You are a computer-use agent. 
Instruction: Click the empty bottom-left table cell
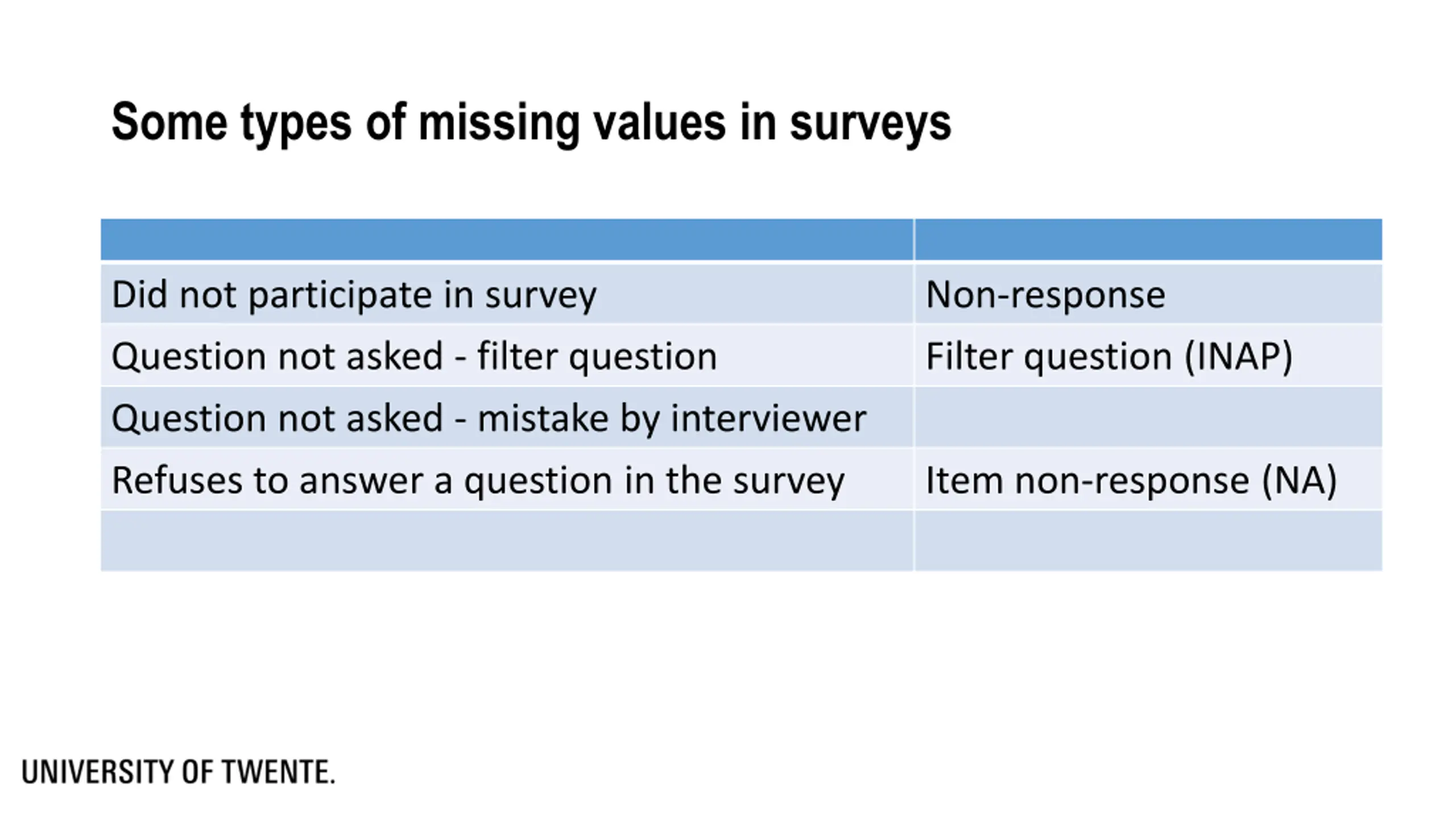pos(507,541)
